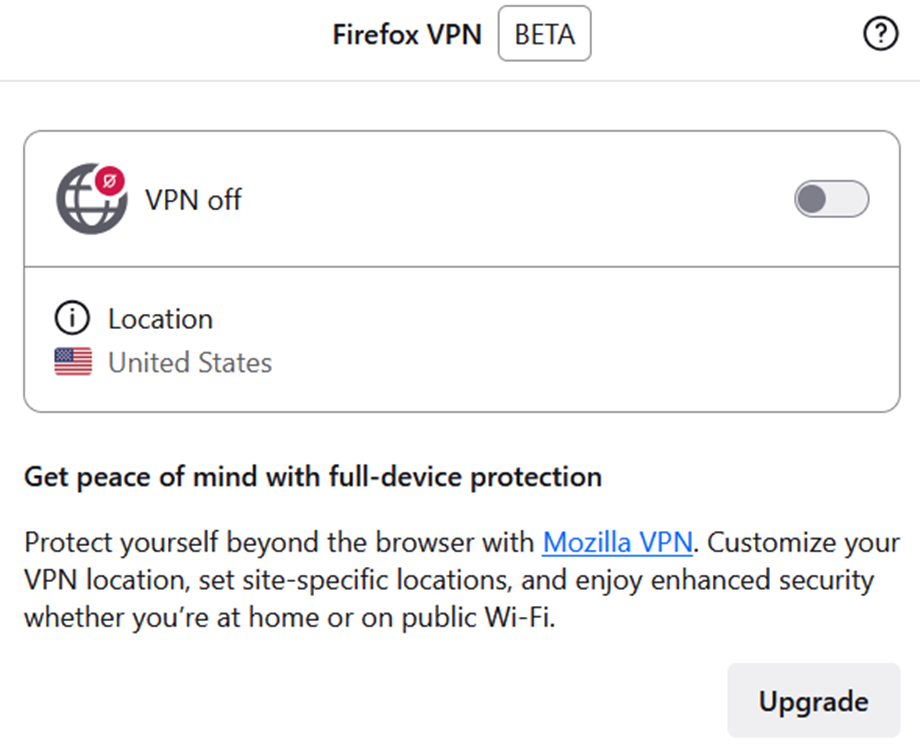Turn on the VPN toggle switch

831,199
